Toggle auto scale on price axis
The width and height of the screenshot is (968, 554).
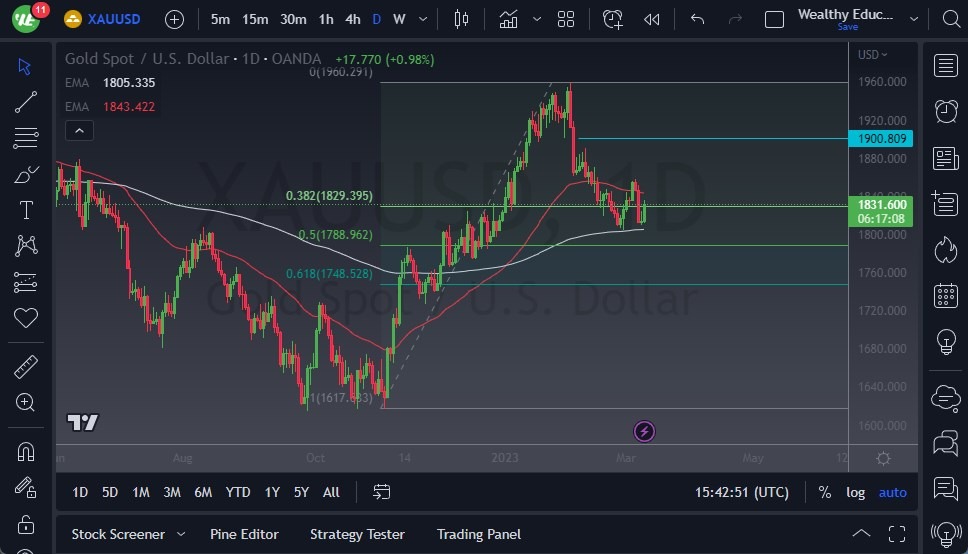pyautogui.click(x=892, y=492)
